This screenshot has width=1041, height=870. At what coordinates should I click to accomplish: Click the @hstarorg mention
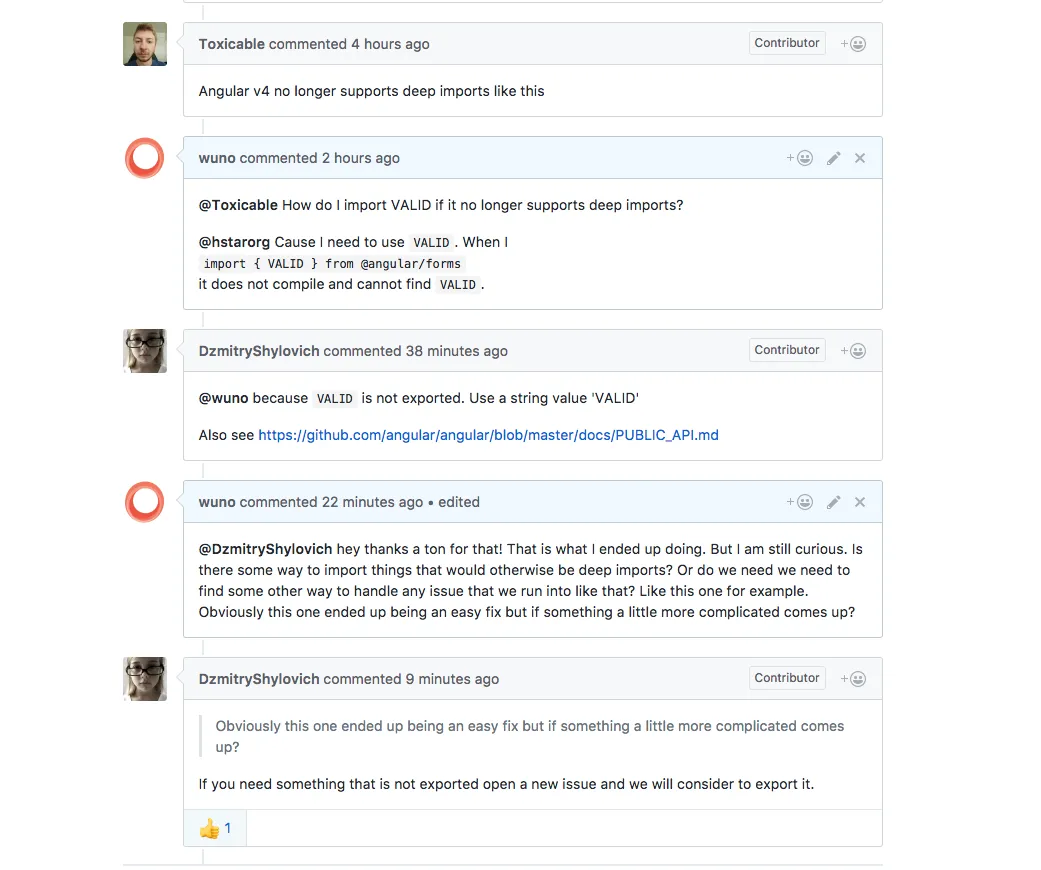234,242
